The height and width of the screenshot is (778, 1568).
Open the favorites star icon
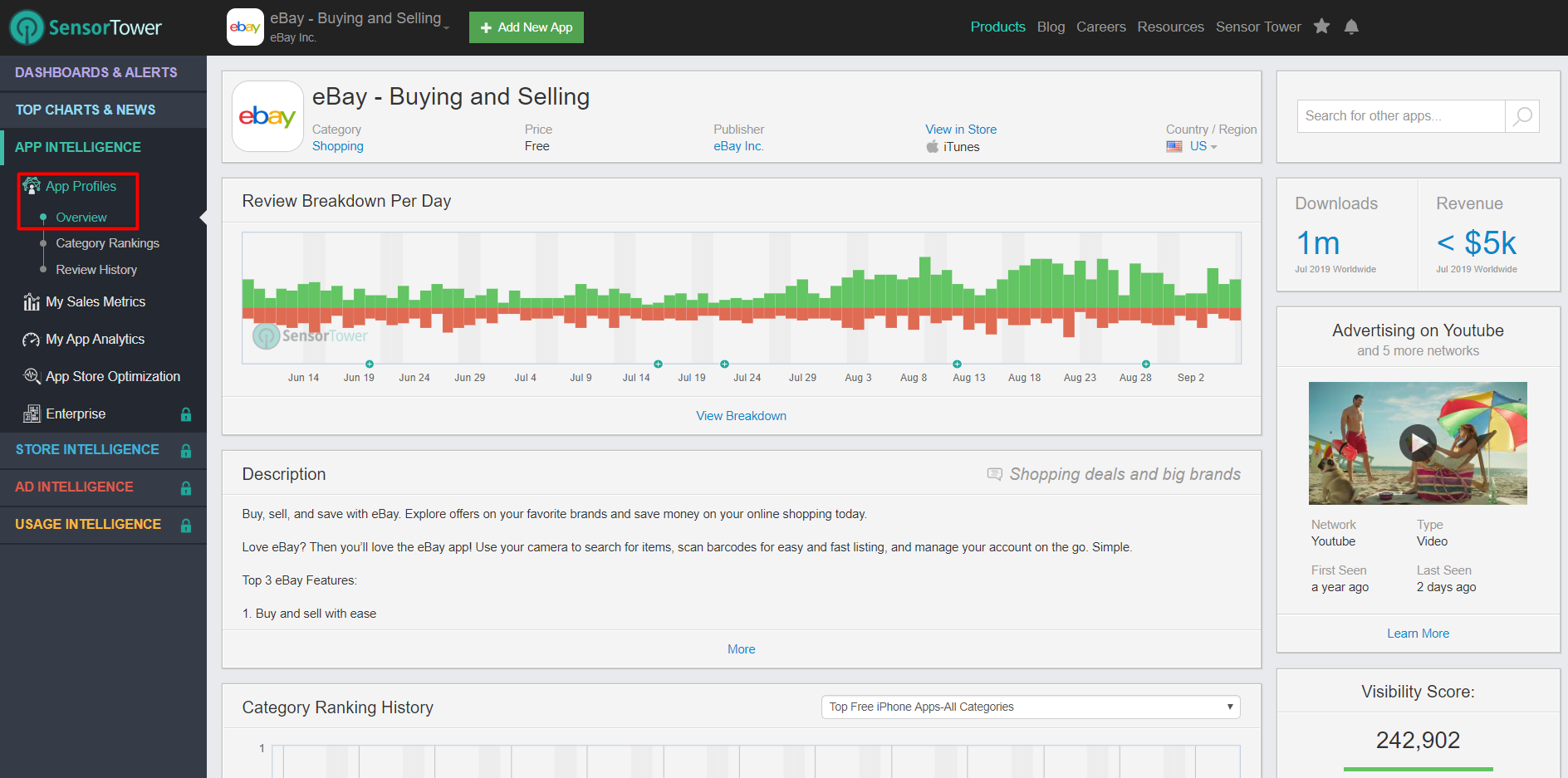(1321, 27)
